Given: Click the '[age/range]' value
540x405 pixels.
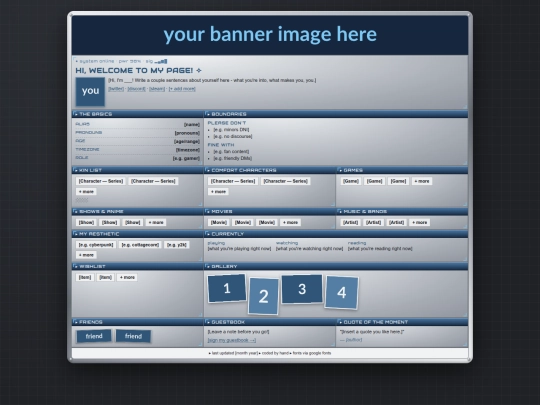Looking at the screenshot, I should [187, 142].
